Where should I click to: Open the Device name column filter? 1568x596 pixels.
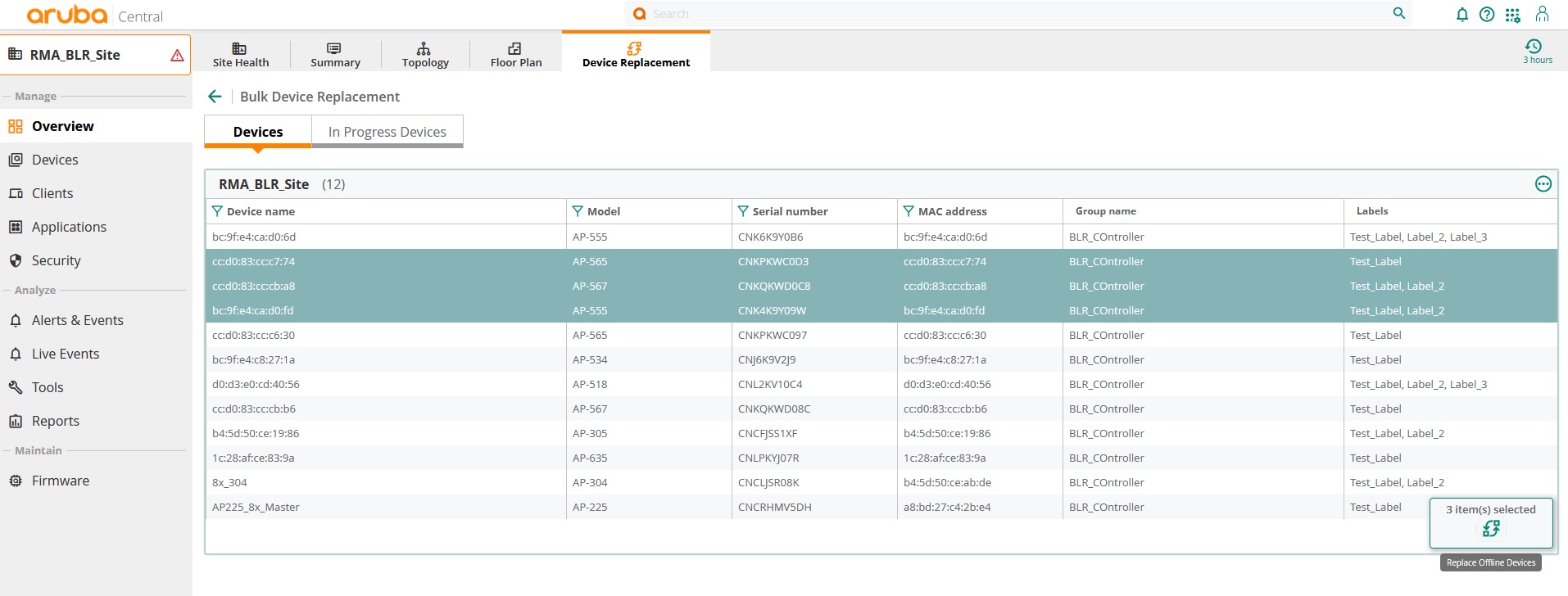click(217, 211)
